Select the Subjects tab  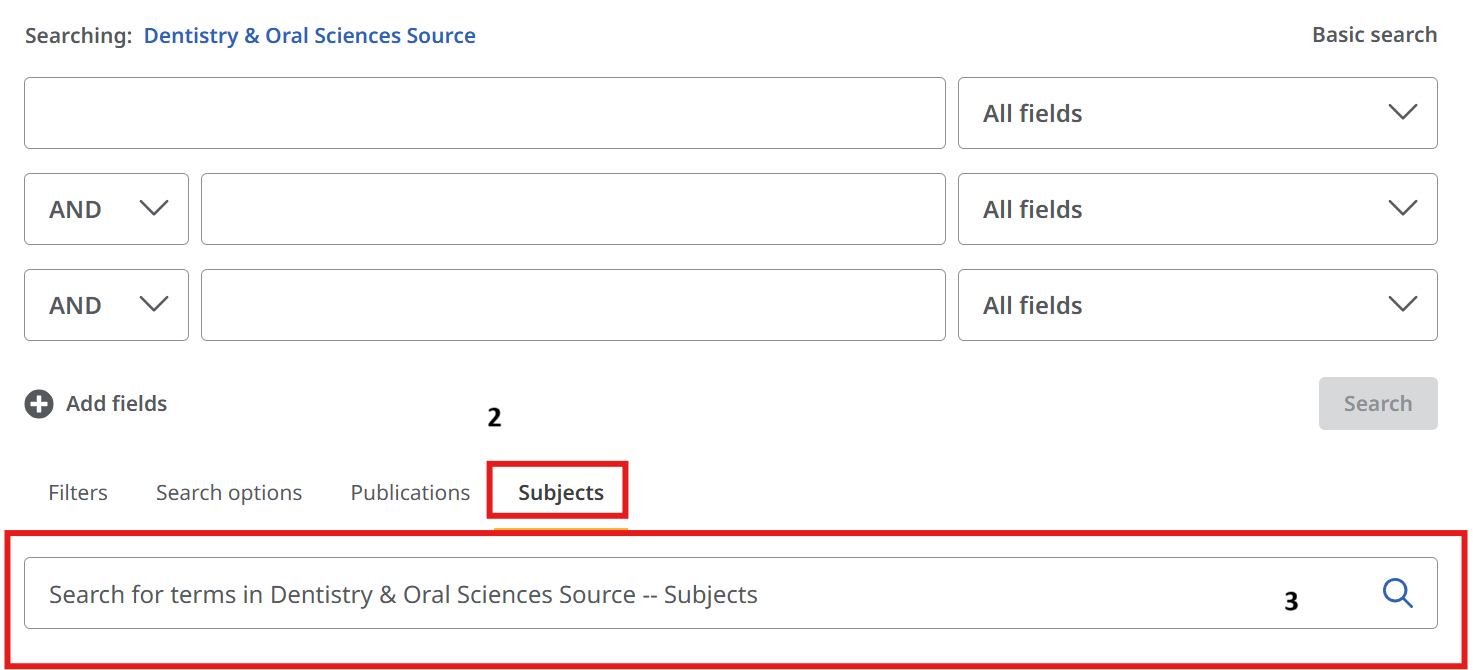pos(561,493)
